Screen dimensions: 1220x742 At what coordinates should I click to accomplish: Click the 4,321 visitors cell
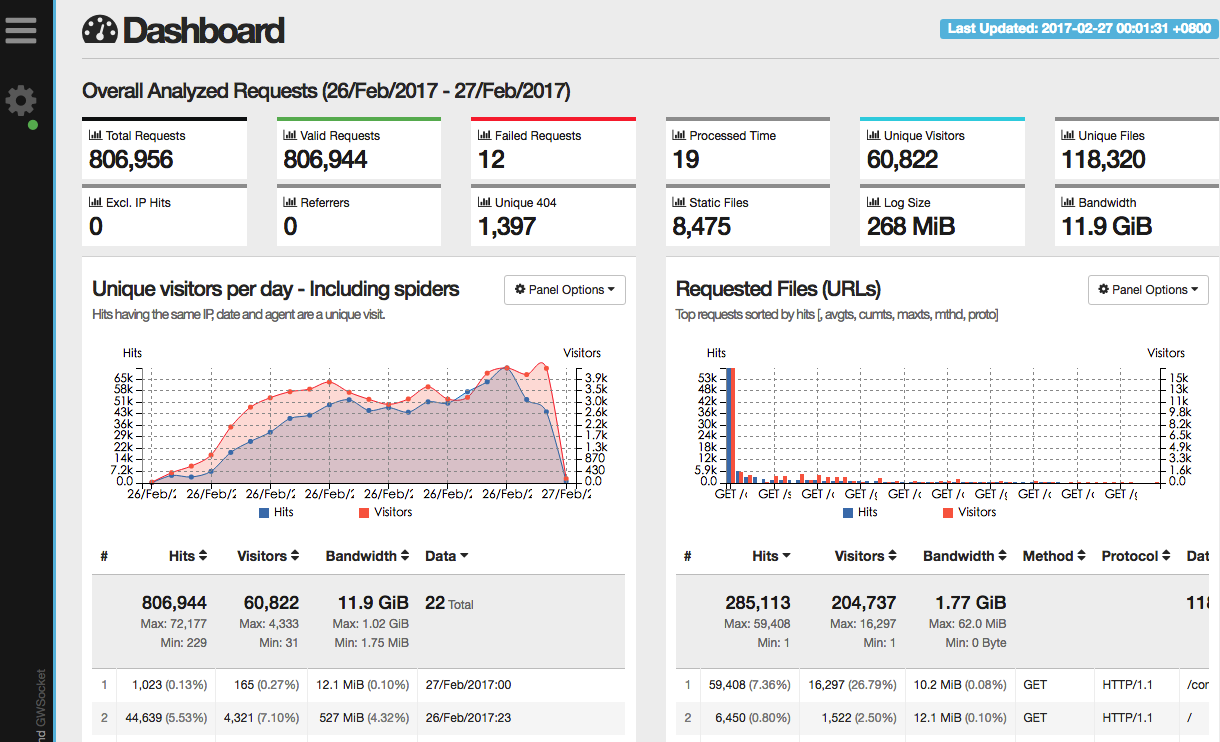coord(262,718)
